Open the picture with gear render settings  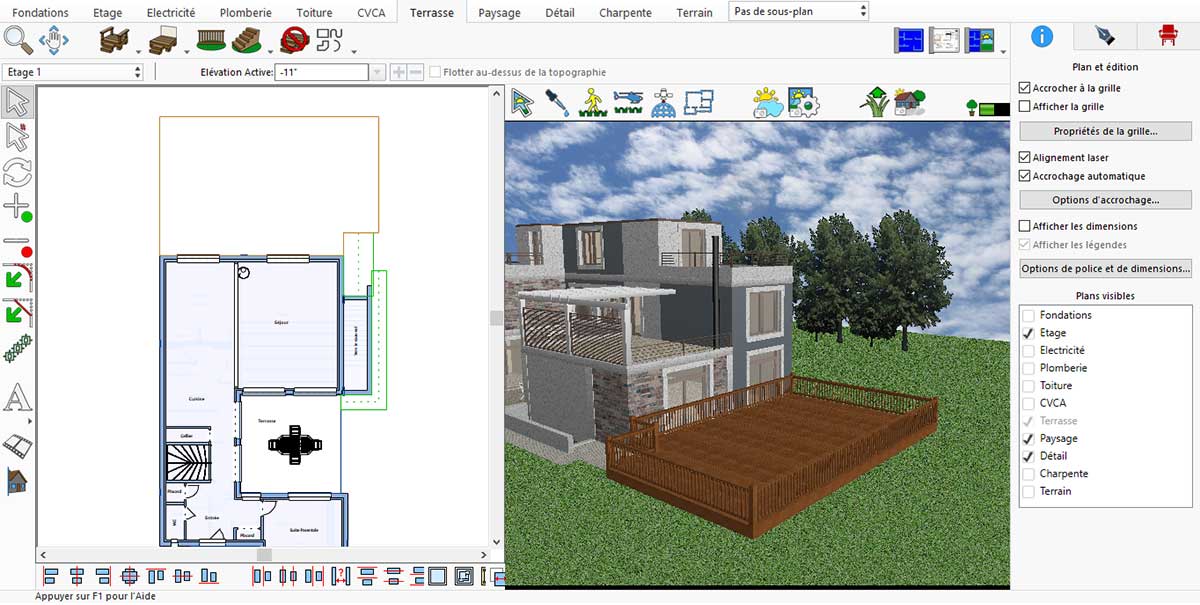804,103
